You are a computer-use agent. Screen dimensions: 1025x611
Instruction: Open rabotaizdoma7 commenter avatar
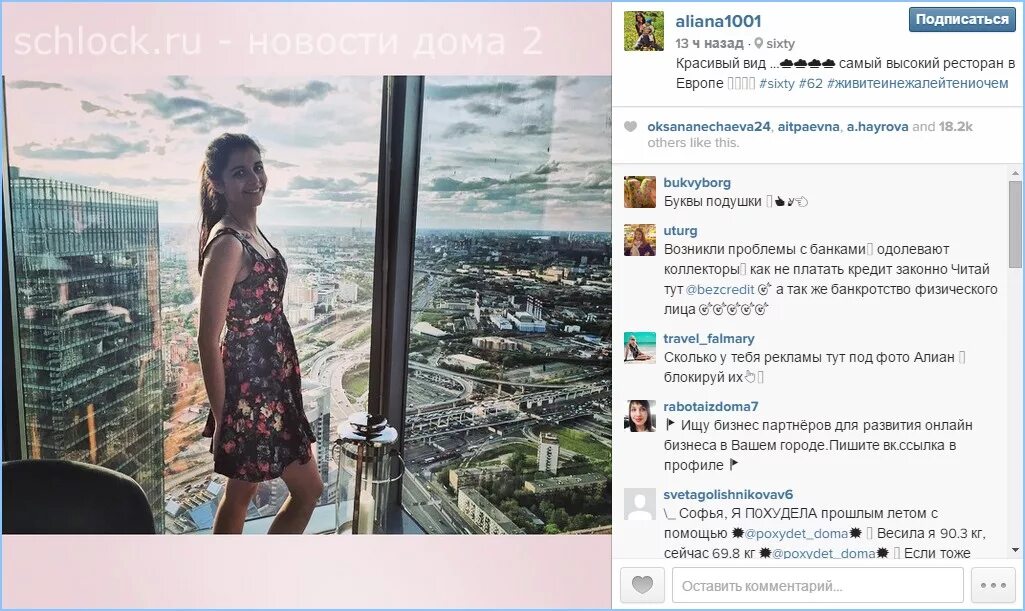click(x=640, y=416)
